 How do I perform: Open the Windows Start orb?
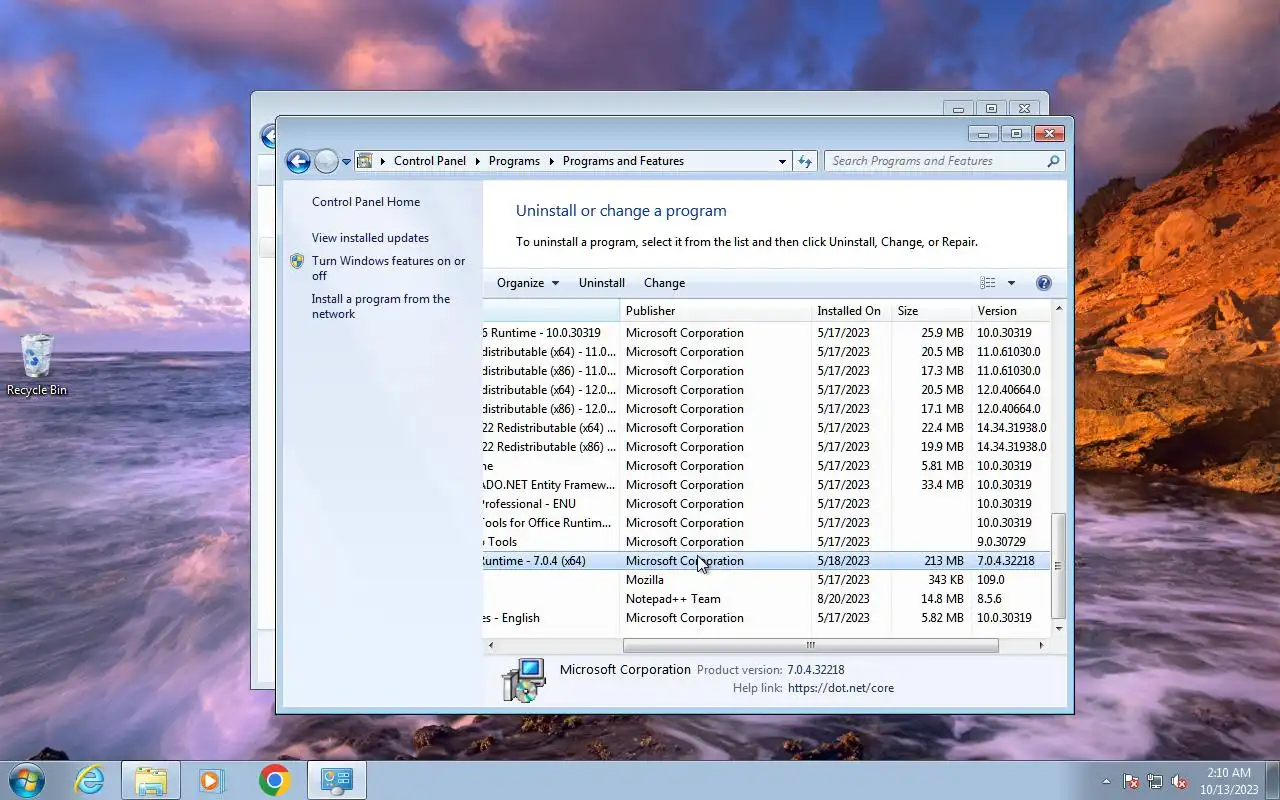(x=25, y=780)
